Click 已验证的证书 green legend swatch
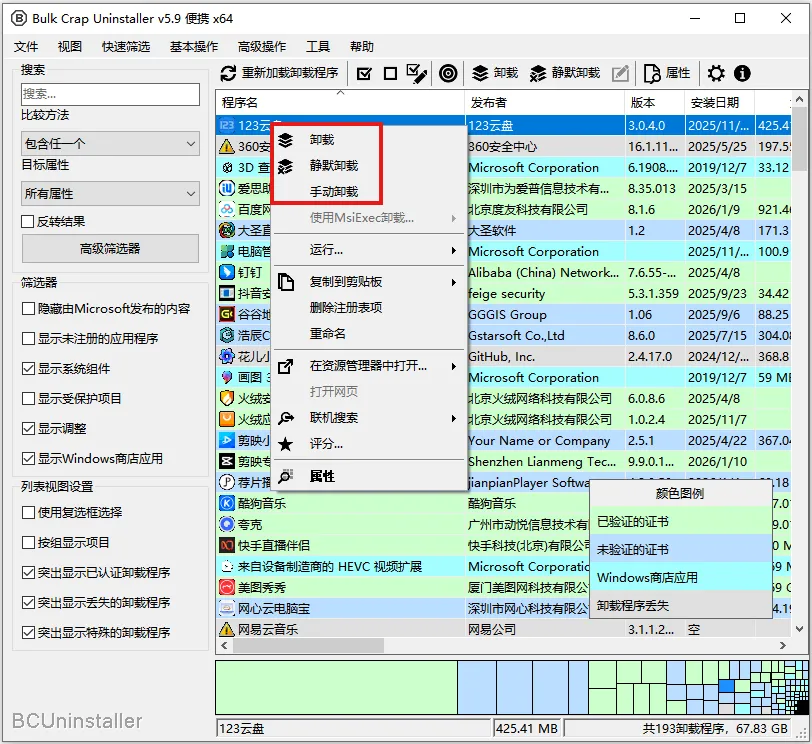812x744 pixels. click(x=681, y=521)
